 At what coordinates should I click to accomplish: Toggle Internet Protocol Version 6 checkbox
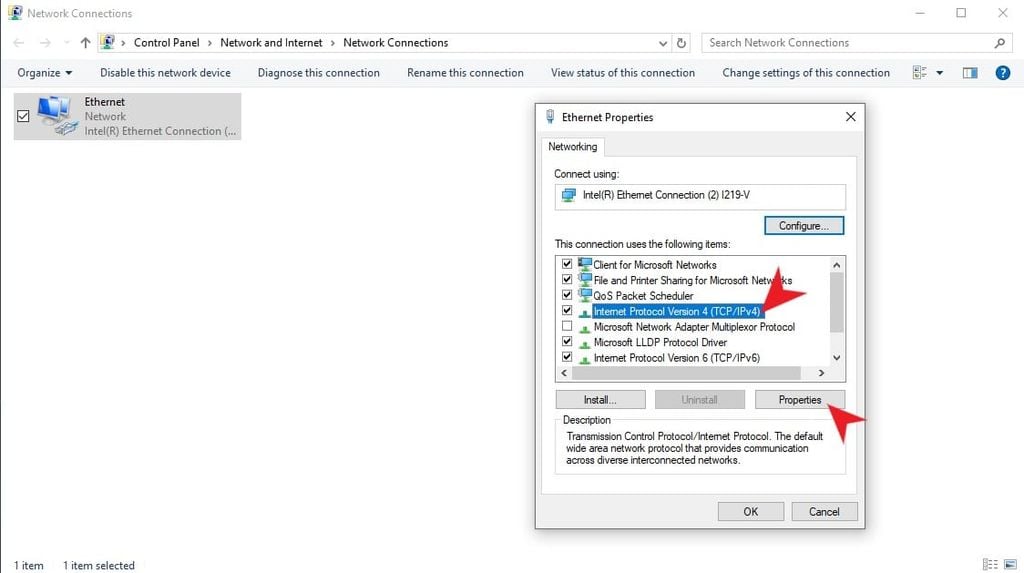[567, 357]
